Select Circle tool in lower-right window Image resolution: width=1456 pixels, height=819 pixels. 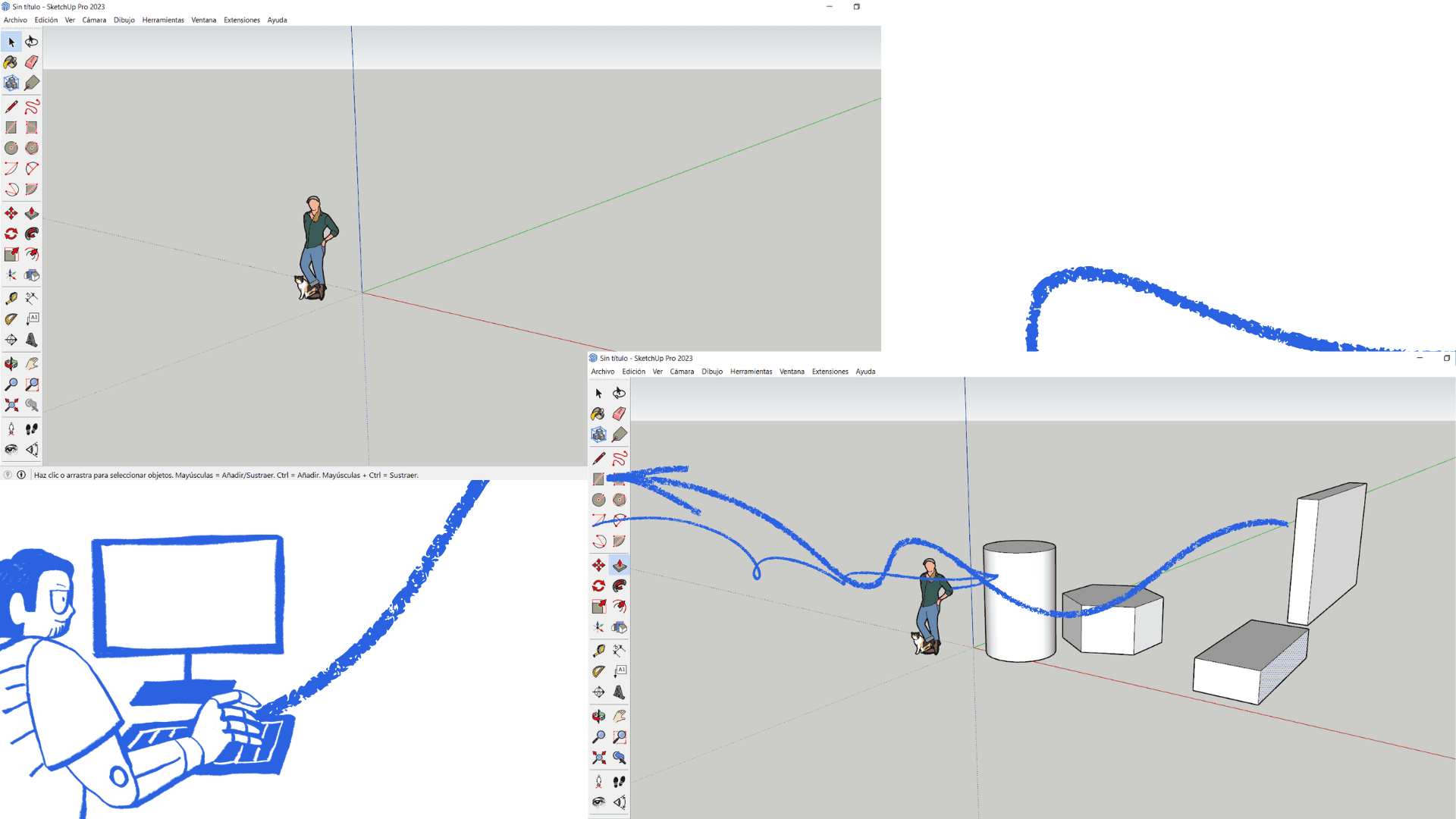tap(598, 500)
